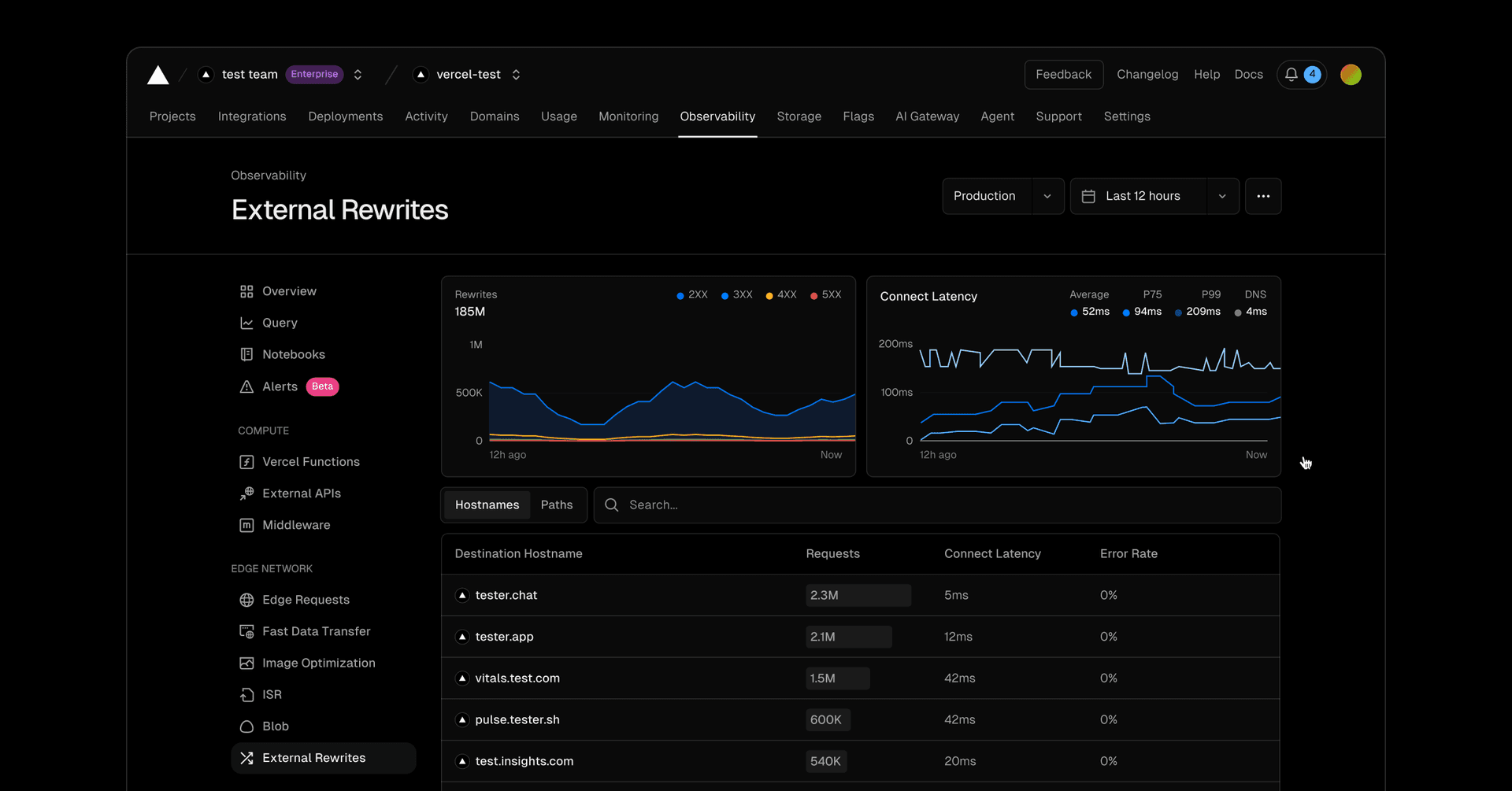Click the Overview grid icon in sidebar
The width and height of the screenshot is (1512, 791).
tap(246, 292)
